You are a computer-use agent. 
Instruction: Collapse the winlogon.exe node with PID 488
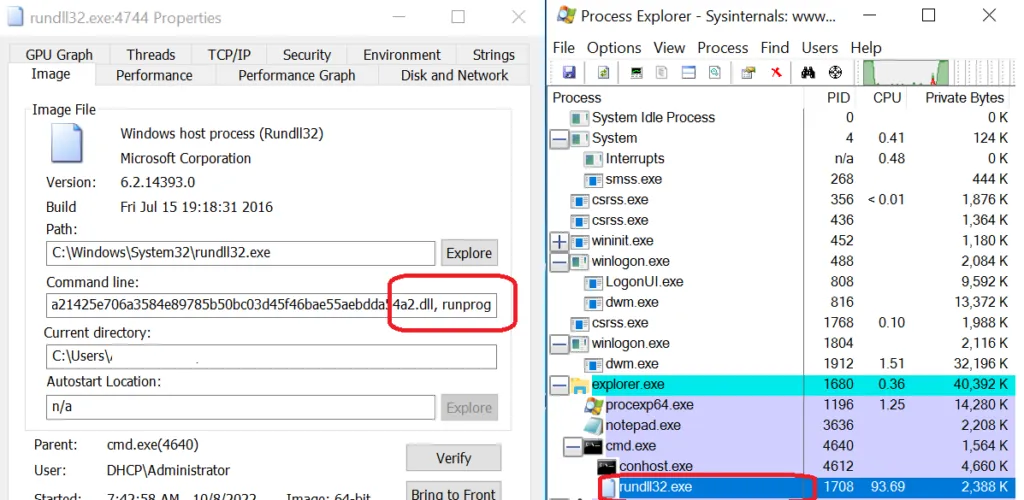click(x=560, y=262)
